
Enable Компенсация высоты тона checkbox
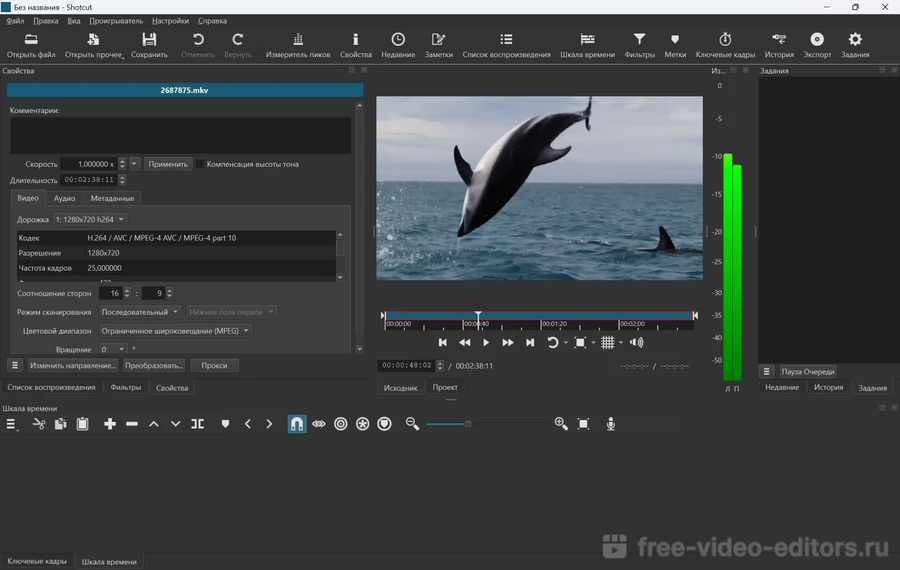click(200, 164)
